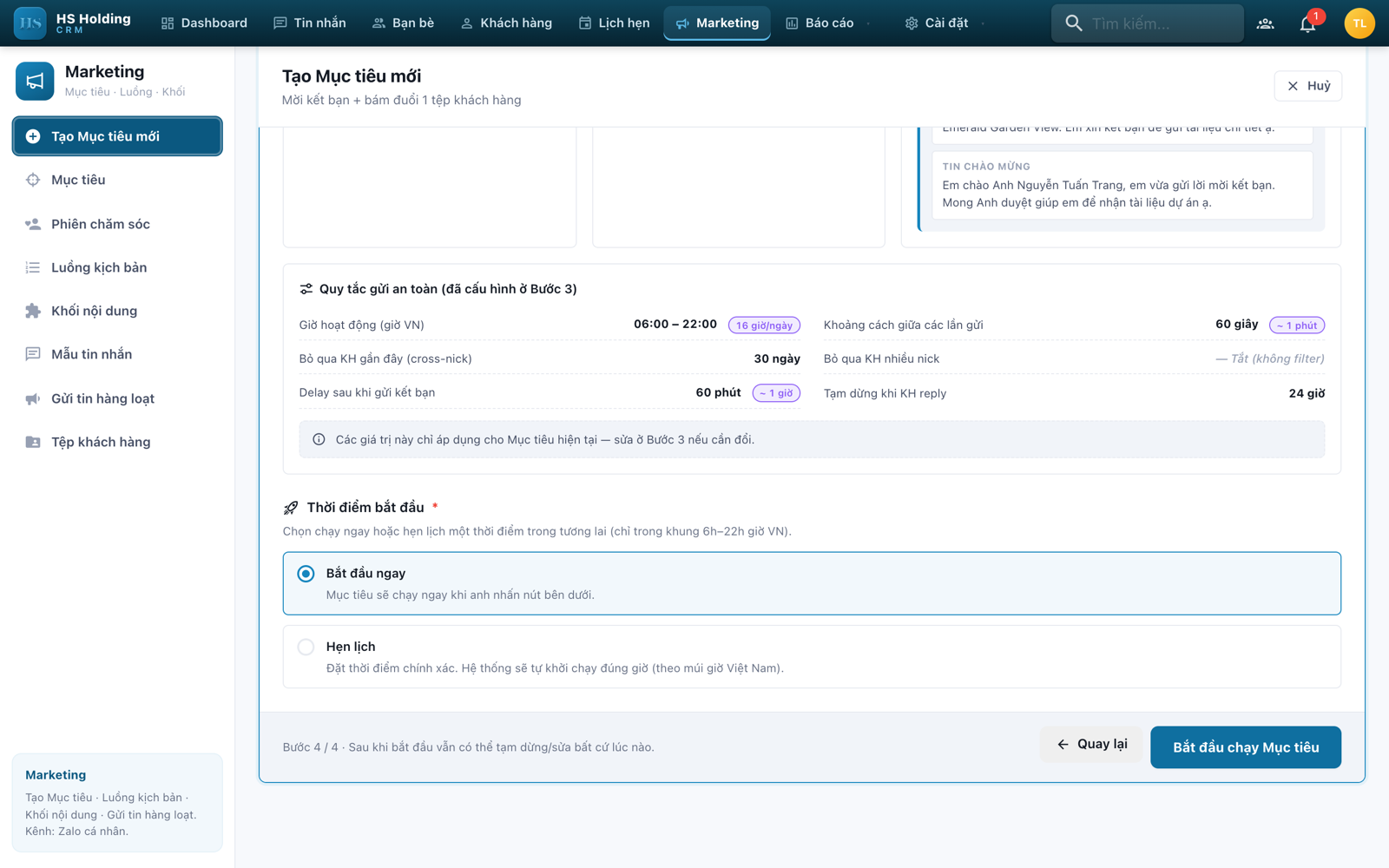Click the Huỷ cancel button
This screenshot has height=868, width=1389.
[x=1307, y=86]
